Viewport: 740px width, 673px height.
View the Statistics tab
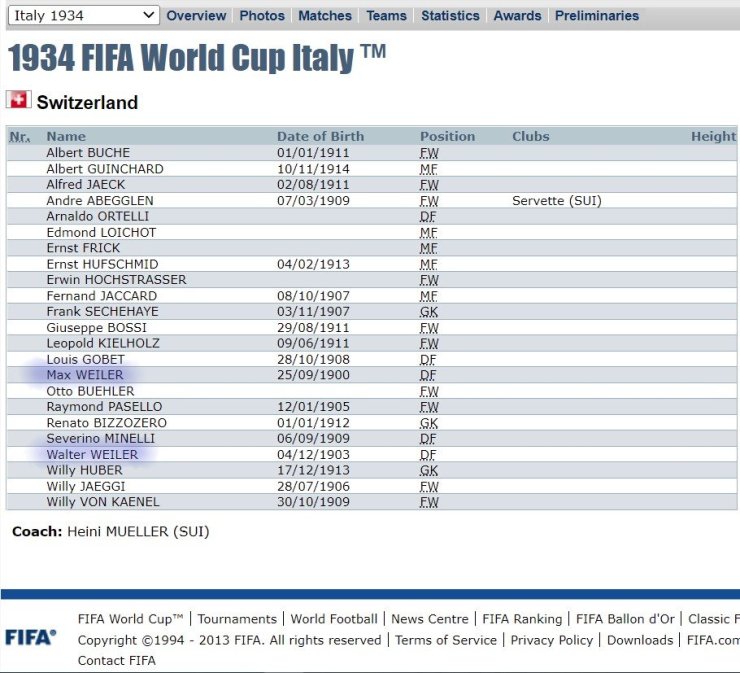coord(450,16)
